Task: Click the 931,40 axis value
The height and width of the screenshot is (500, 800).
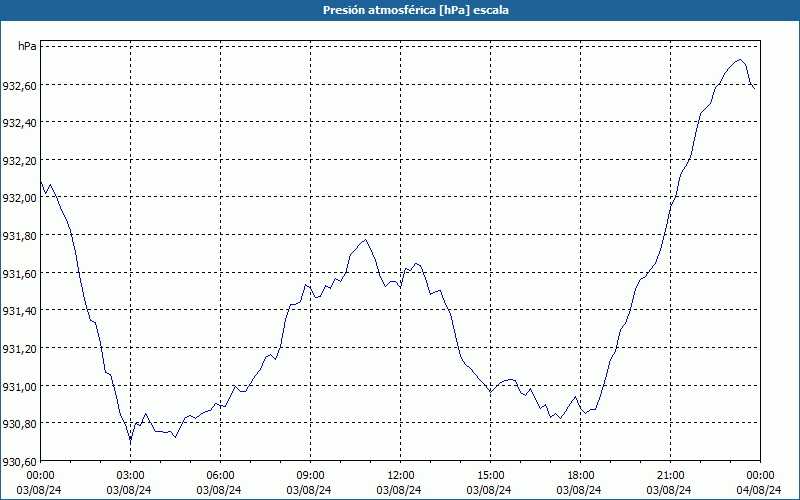Action: click(19, 311)
